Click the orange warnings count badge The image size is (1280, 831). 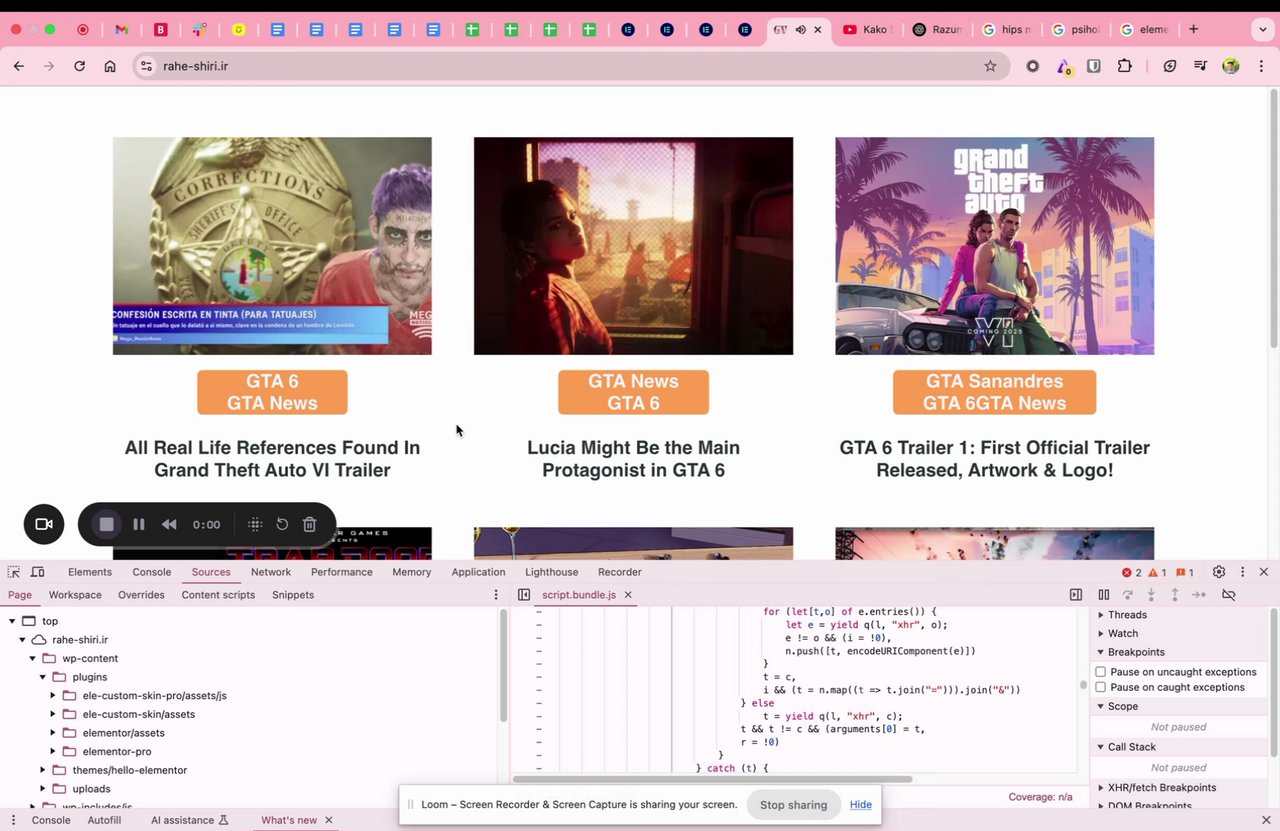click(1157, 573)
